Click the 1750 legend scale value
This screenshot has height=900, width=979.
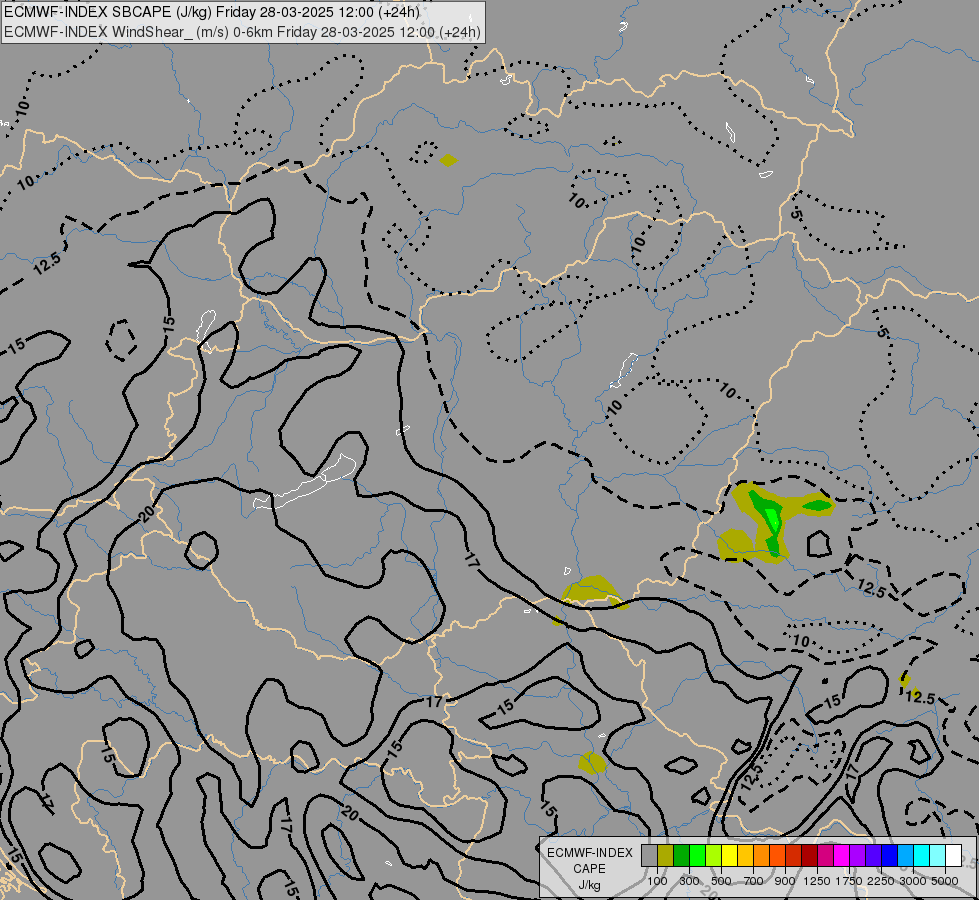pyautogui.click(x=849, y=881)
